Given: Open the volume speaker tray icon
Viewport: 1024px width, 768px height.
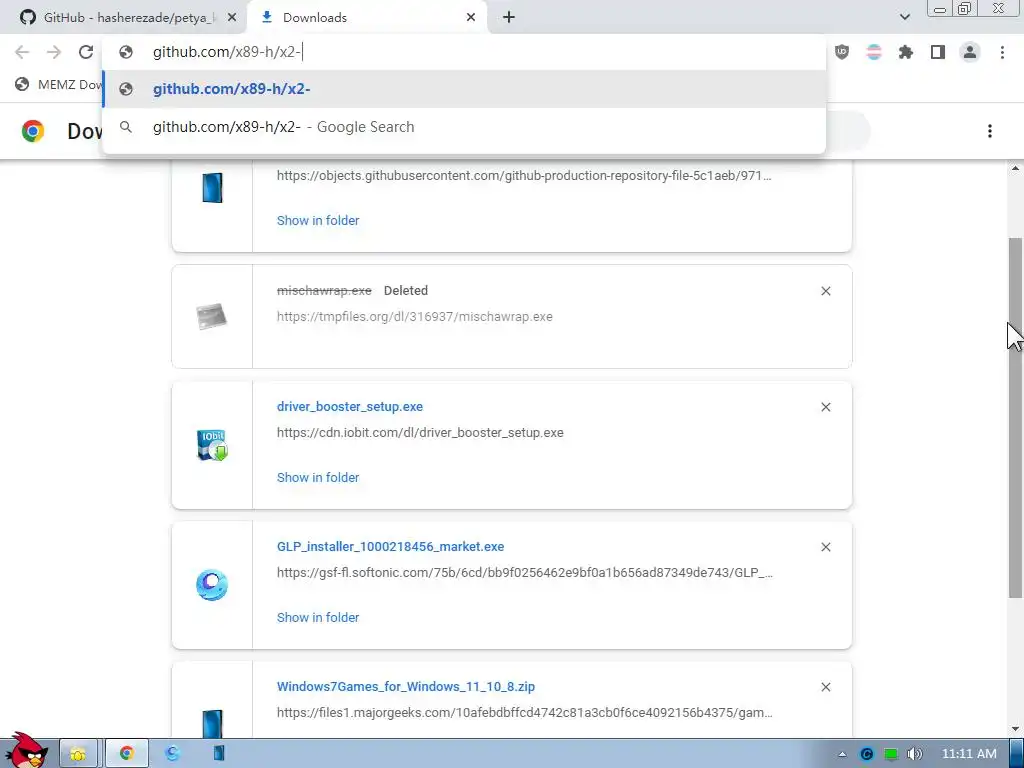Looking at the screenshot, I should point(915,754).
